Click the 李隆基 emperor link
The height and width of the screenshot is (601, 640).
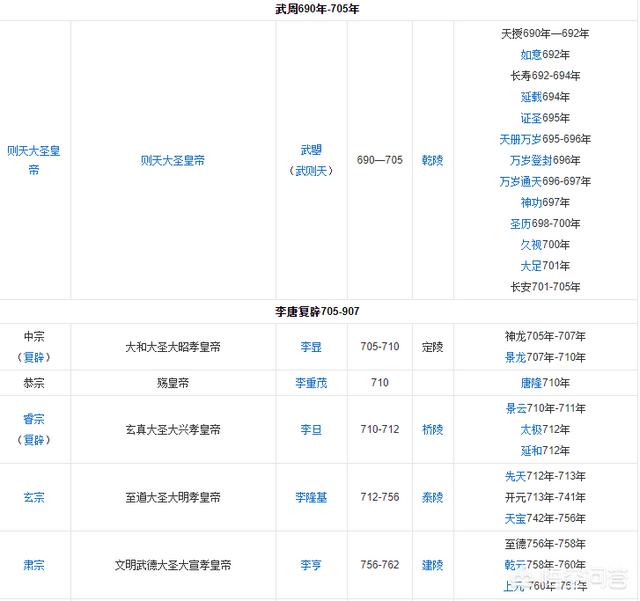click(x=311, y=497)
